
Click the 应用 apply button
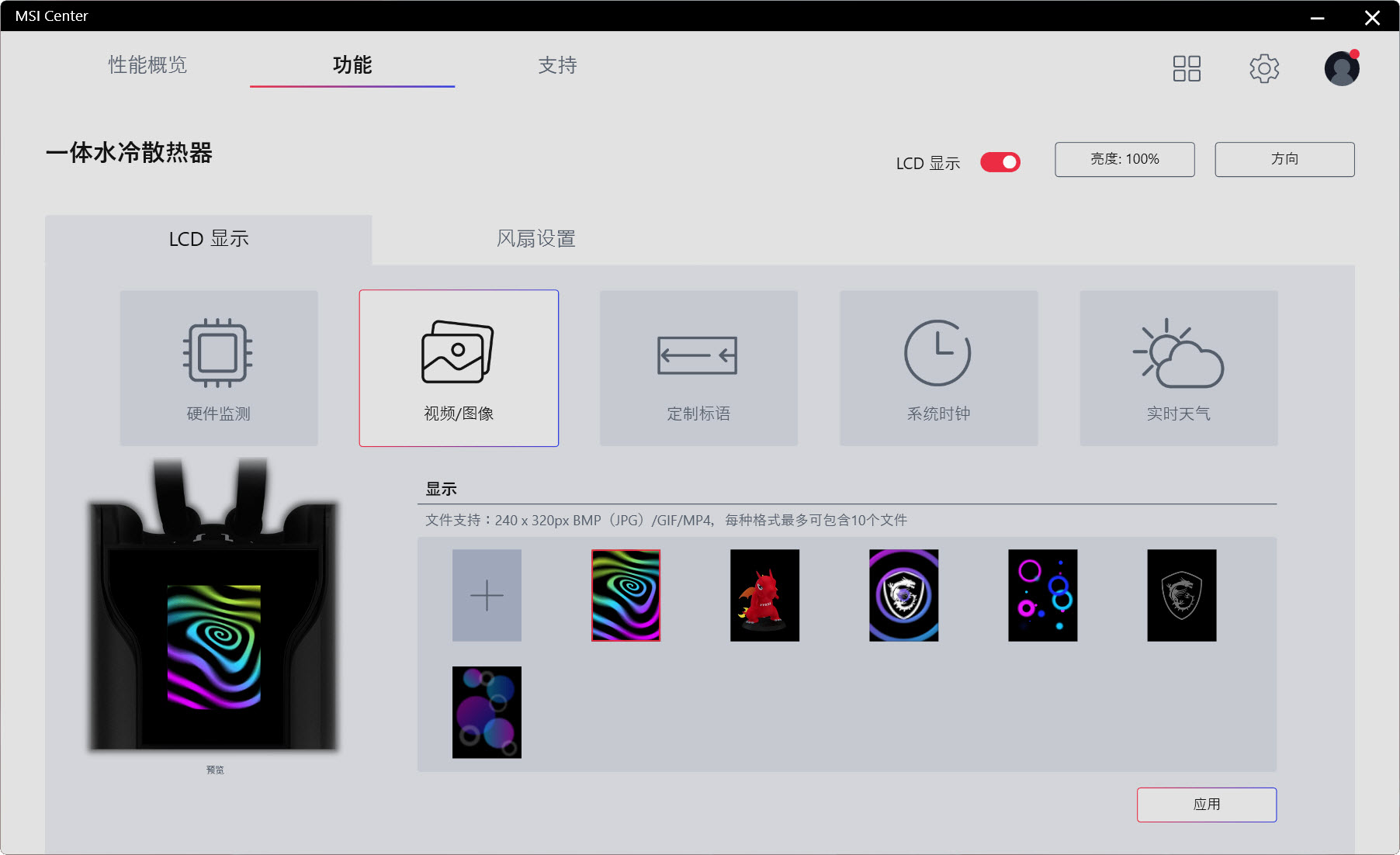(1206, 805)
